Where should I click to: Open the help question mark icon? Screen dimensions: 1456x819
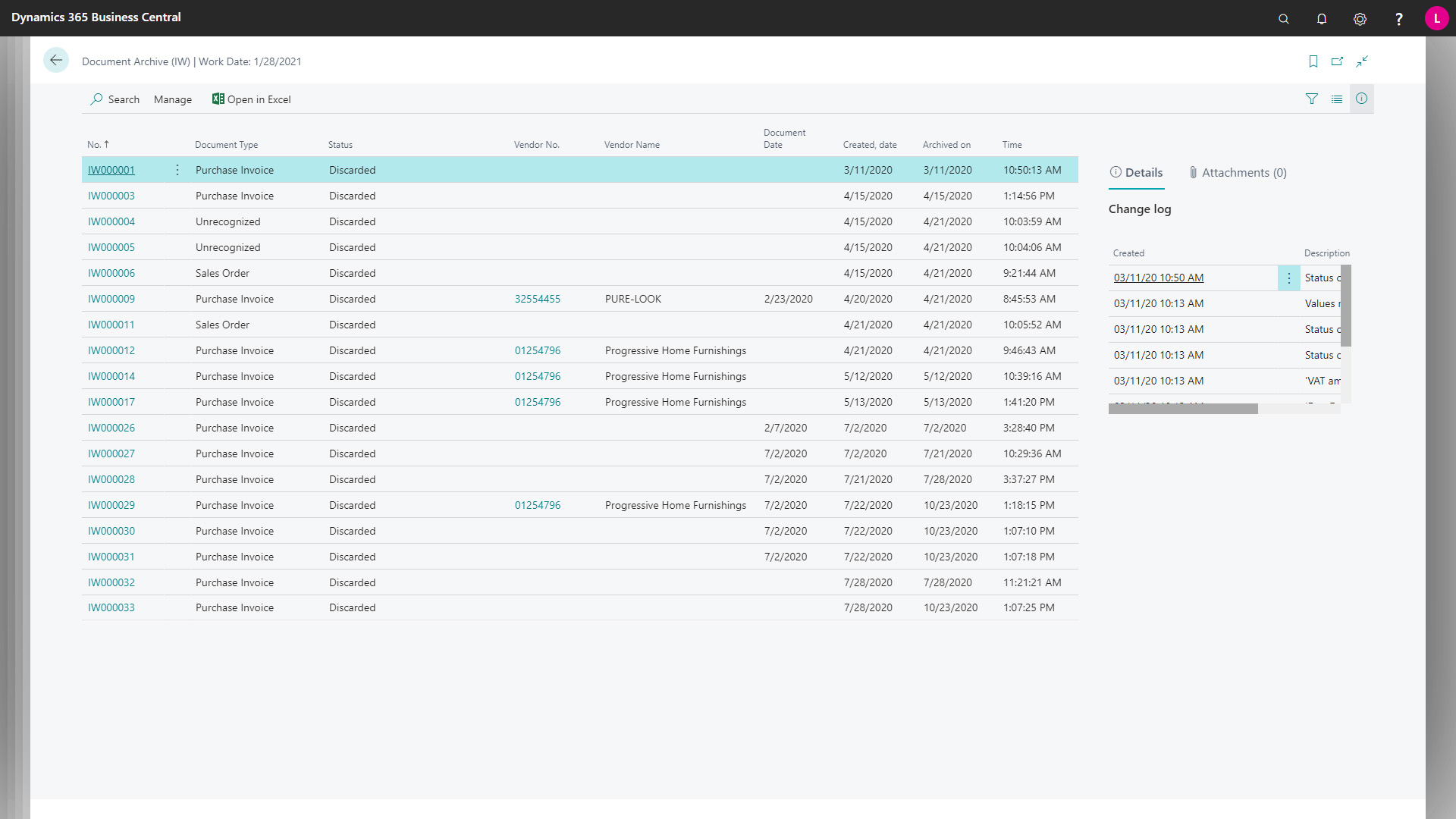tap(1399, 18)
